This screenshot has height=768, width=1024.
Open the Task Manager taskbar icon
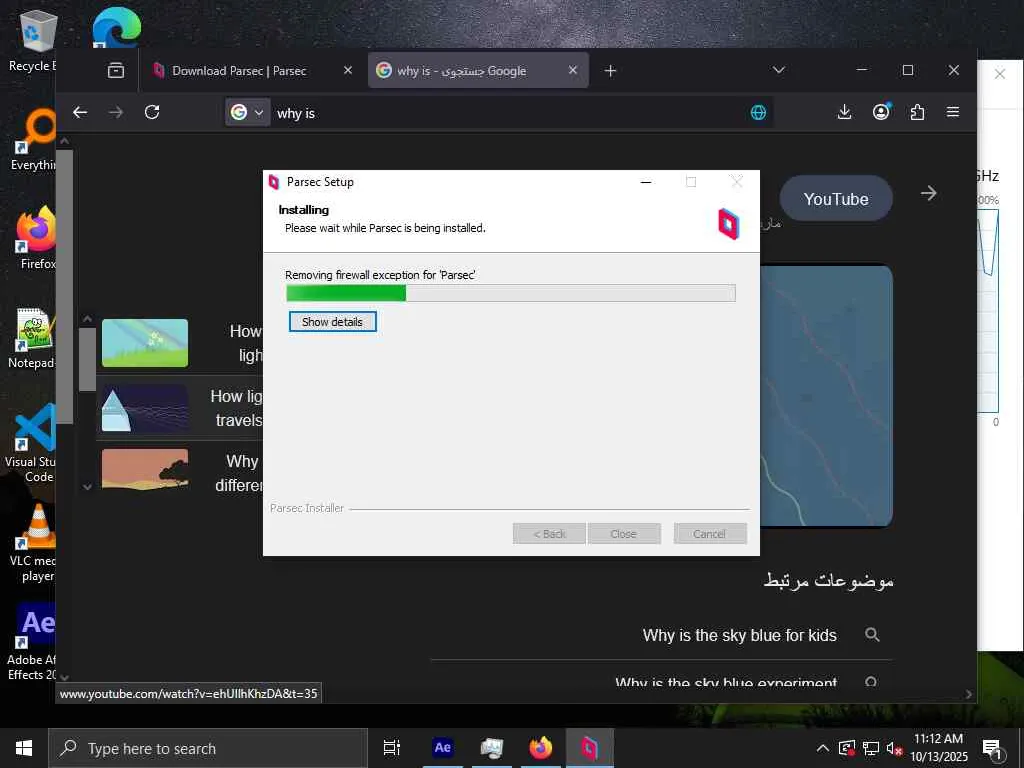491,748
